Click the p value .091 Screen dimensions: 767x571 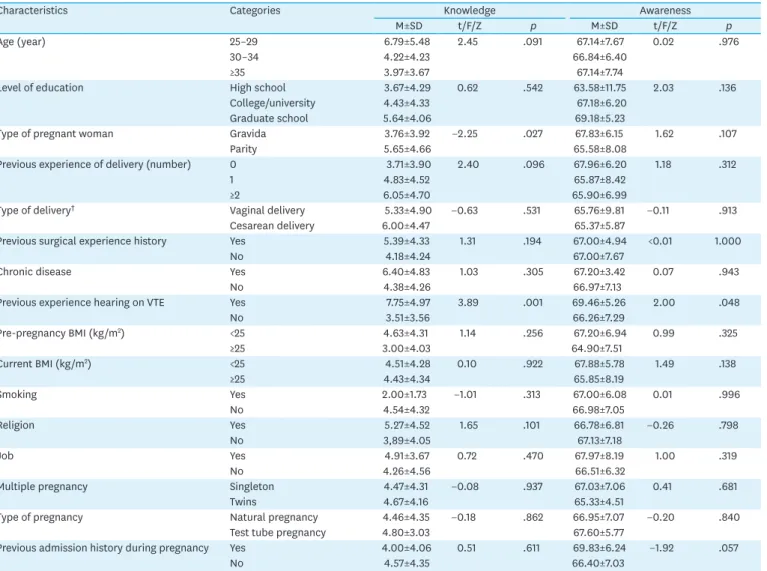point(533,42)
